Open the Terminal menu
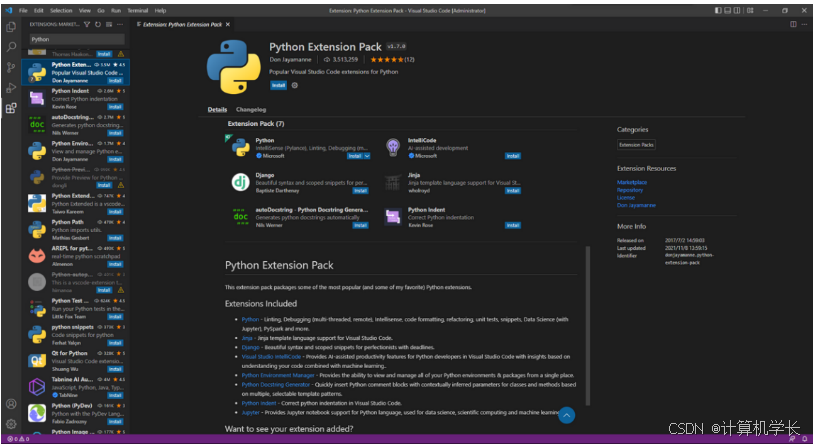This screenshot has width=813, height=445. click(x=137, y=10)
